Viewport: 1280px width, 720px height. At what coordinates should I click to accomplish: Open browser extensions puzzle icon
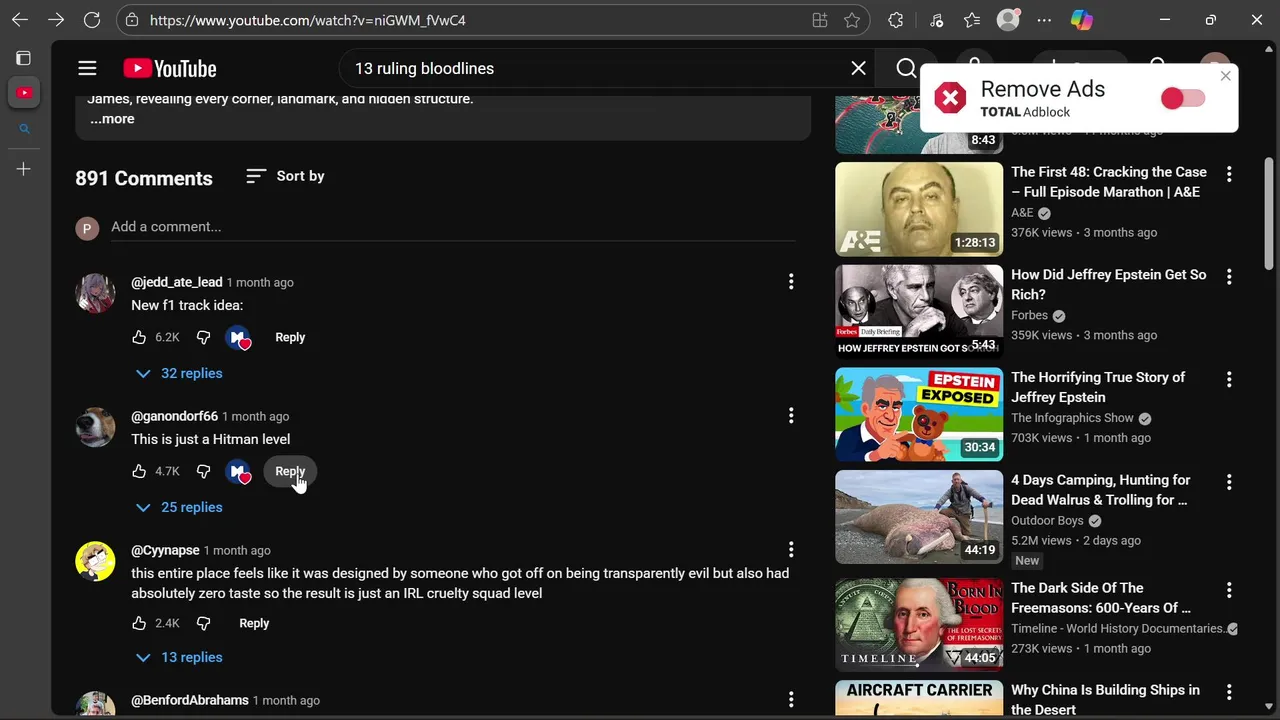tap(896, 20)
